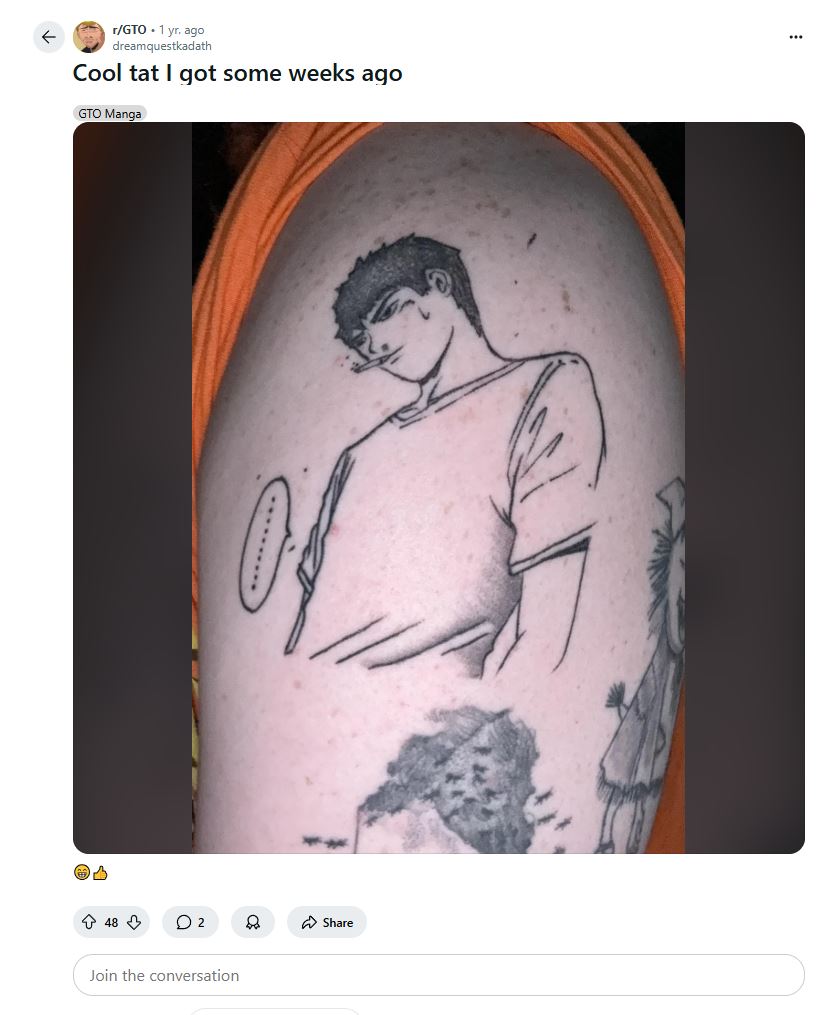Upvote the post with the up arrow
The image size is (826, 1015).
[89, 922]
